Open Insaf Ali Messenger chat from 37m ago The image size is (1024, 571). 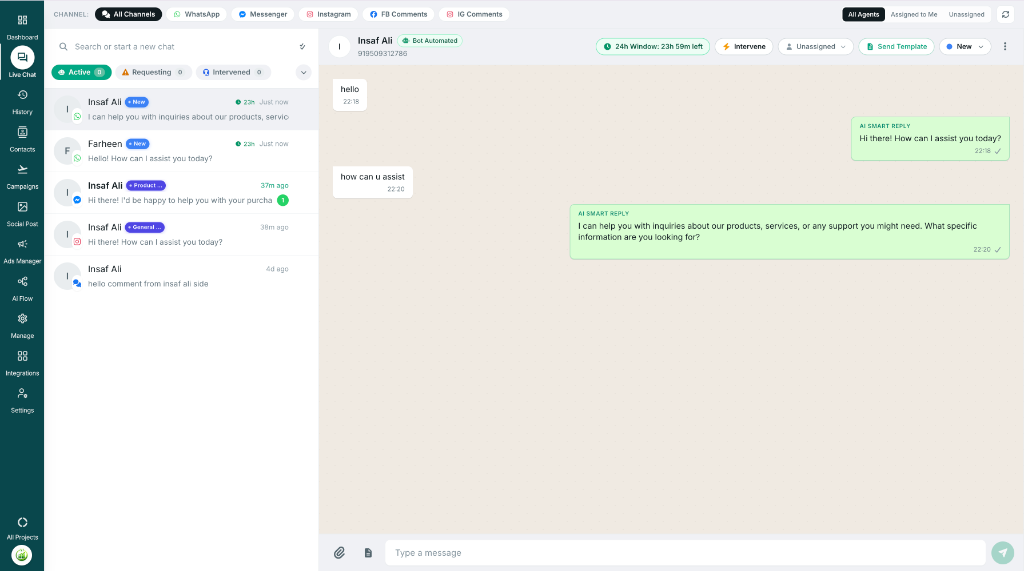[x=182, y=193]
